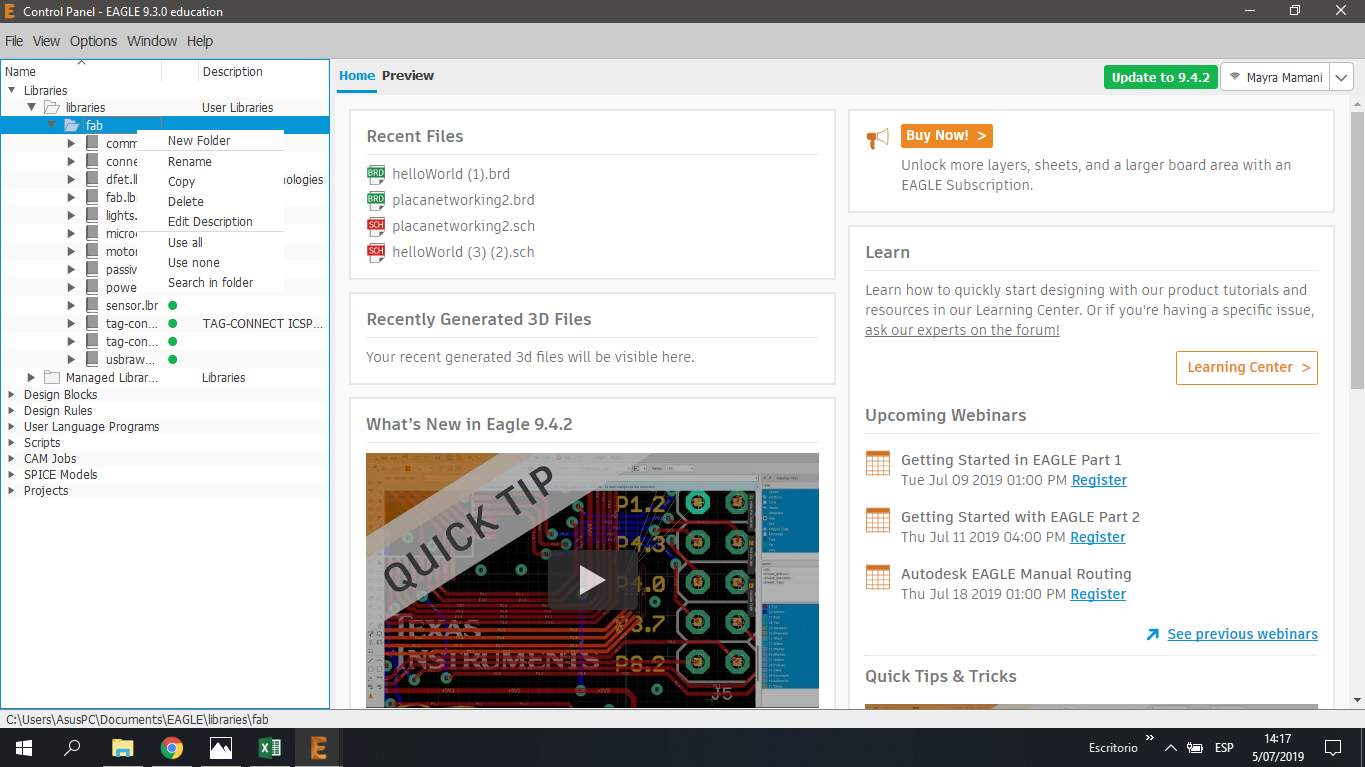This screenshot has height=767, width=1365.
Task: Open Google Chrome from the taskbar
Action: click(172, 747)
